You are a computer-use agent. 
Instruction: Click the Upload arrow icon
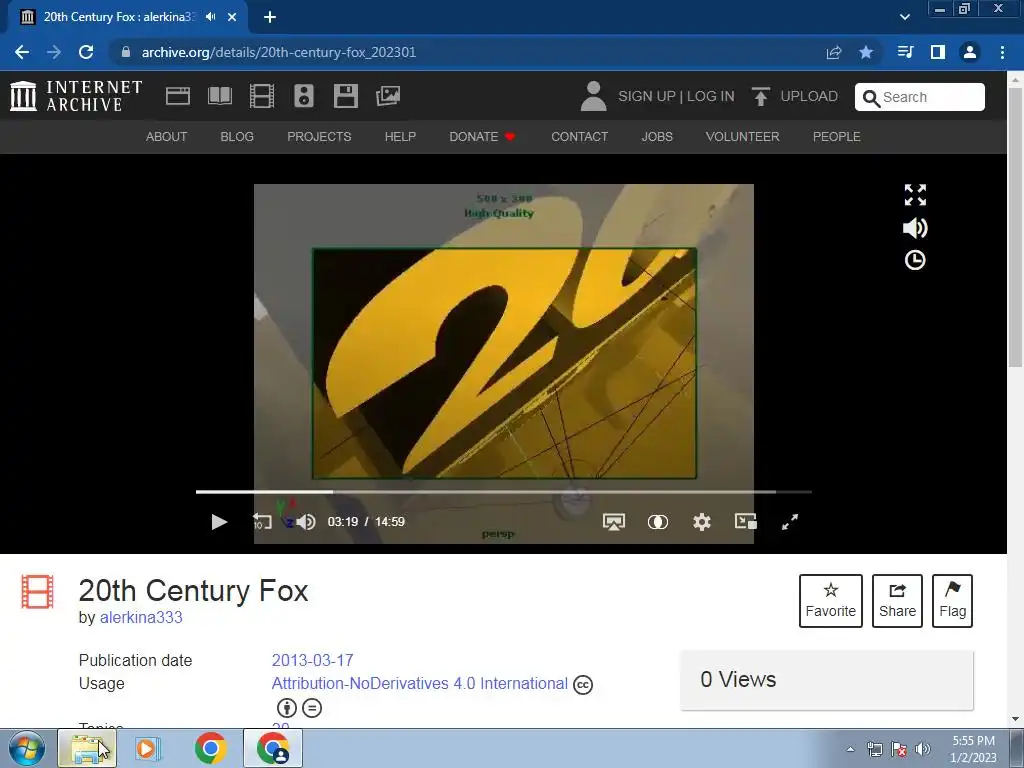tap(760, 97)
